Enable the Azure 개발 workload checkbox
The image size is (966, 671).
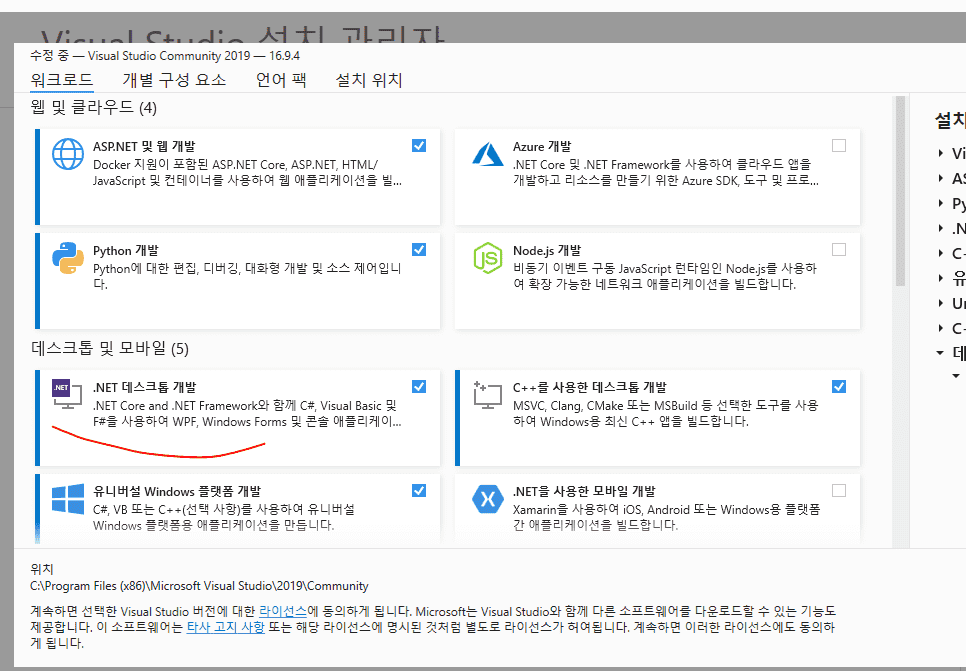pos(839,145)
